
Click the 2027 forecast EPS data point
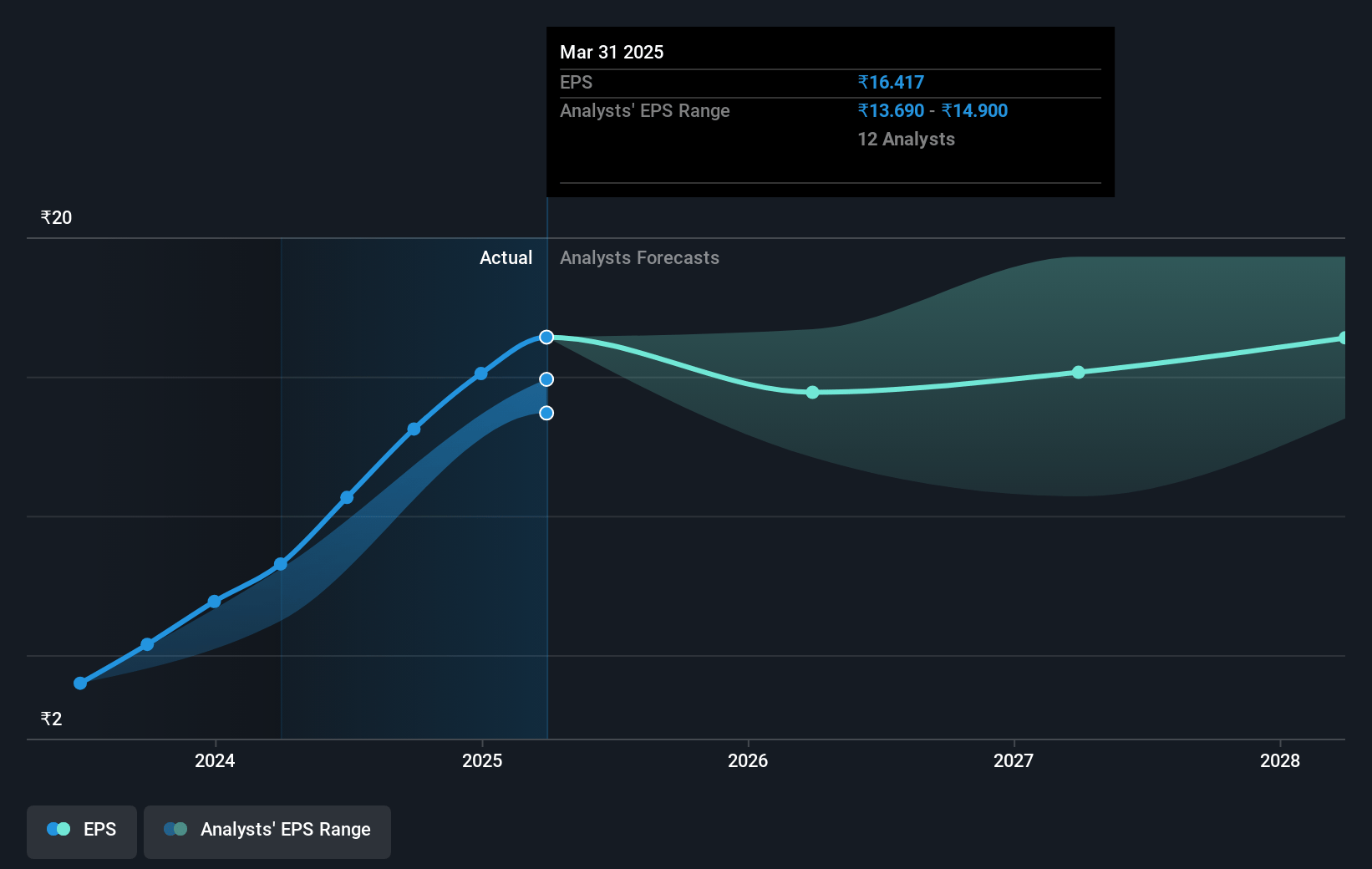(x=1079, y=372)
